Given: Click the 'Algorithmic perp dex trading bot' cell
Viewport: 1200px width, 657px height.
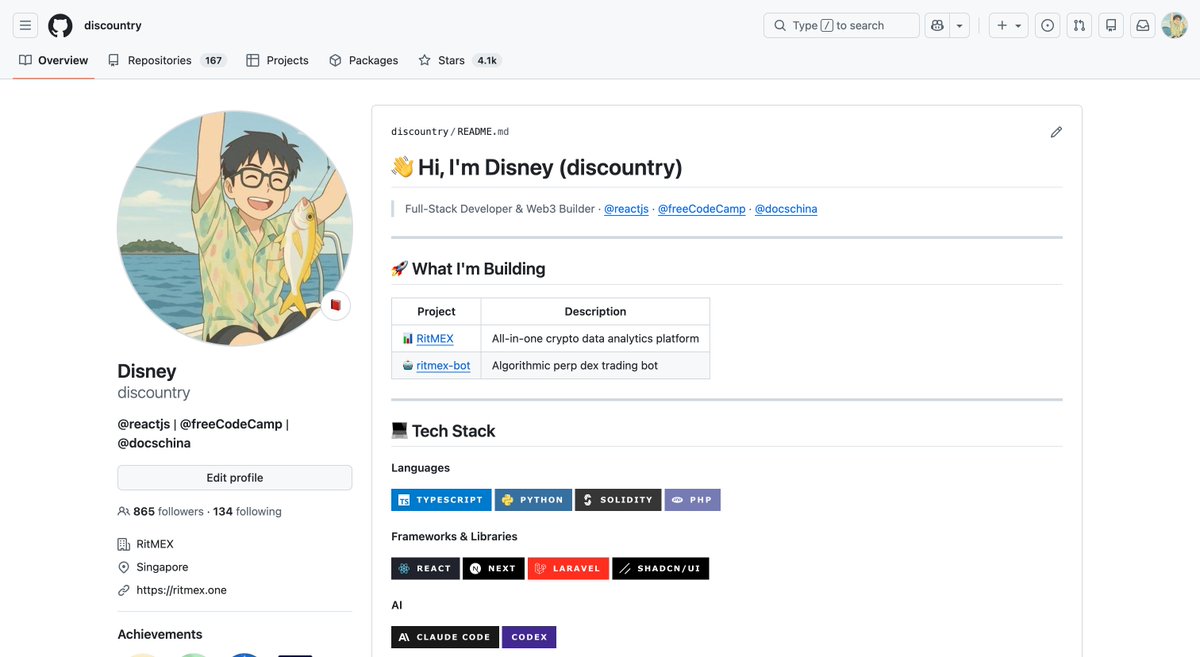Looking at the screenshot, I should (x=595, y=366).
